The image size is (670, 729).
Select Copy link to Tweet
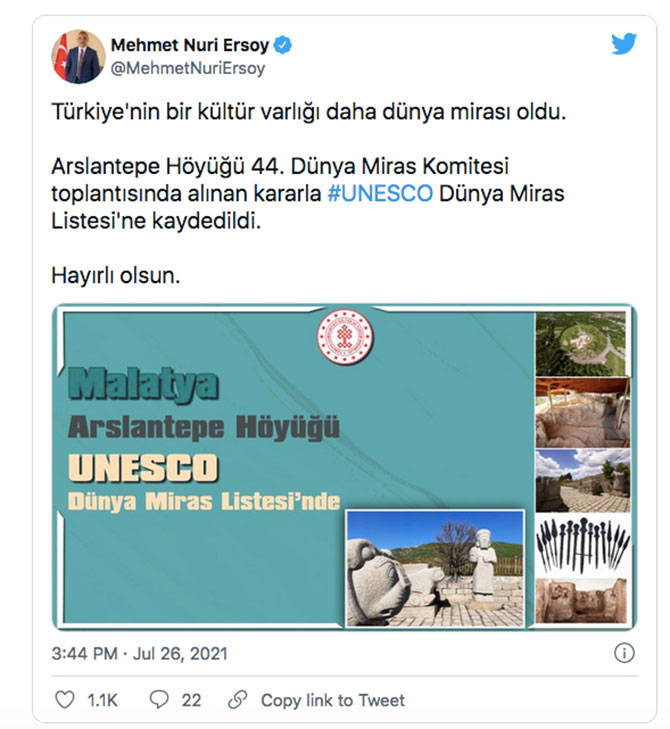tap(333, 700)
